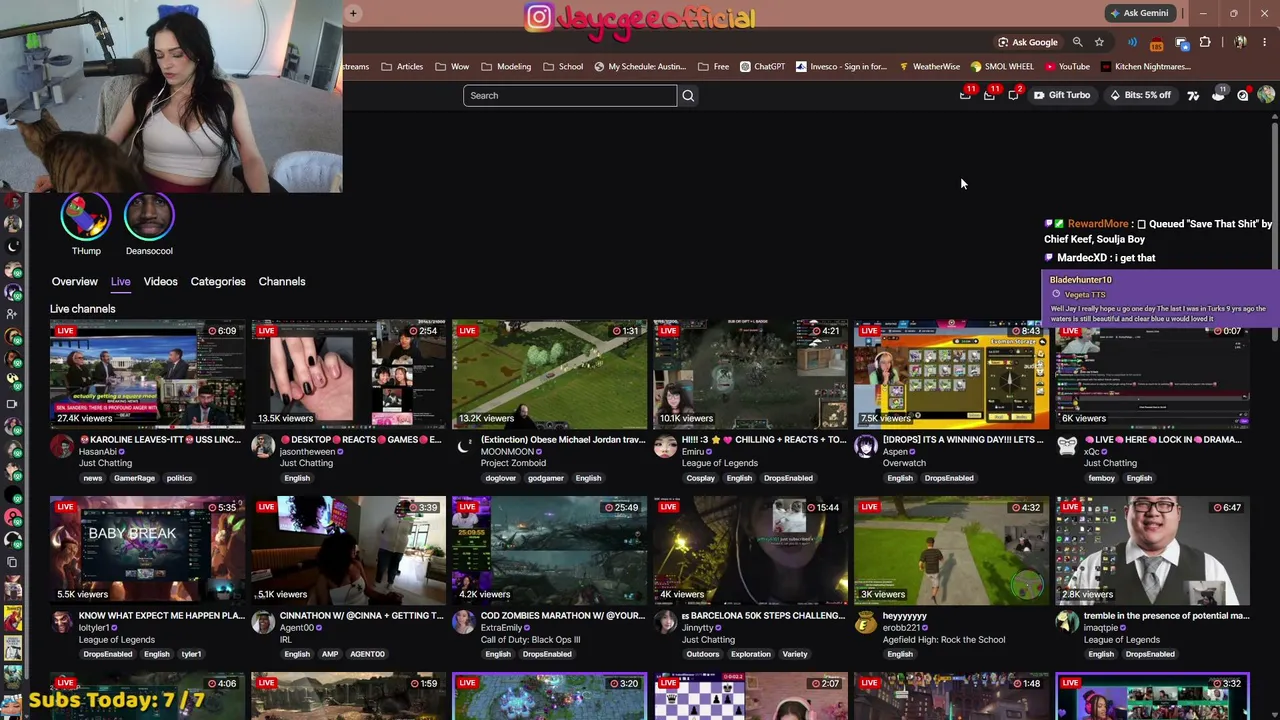The image size is (1280, 720).
Task: Open a new browser tab
Action: [x=354, y=13]
